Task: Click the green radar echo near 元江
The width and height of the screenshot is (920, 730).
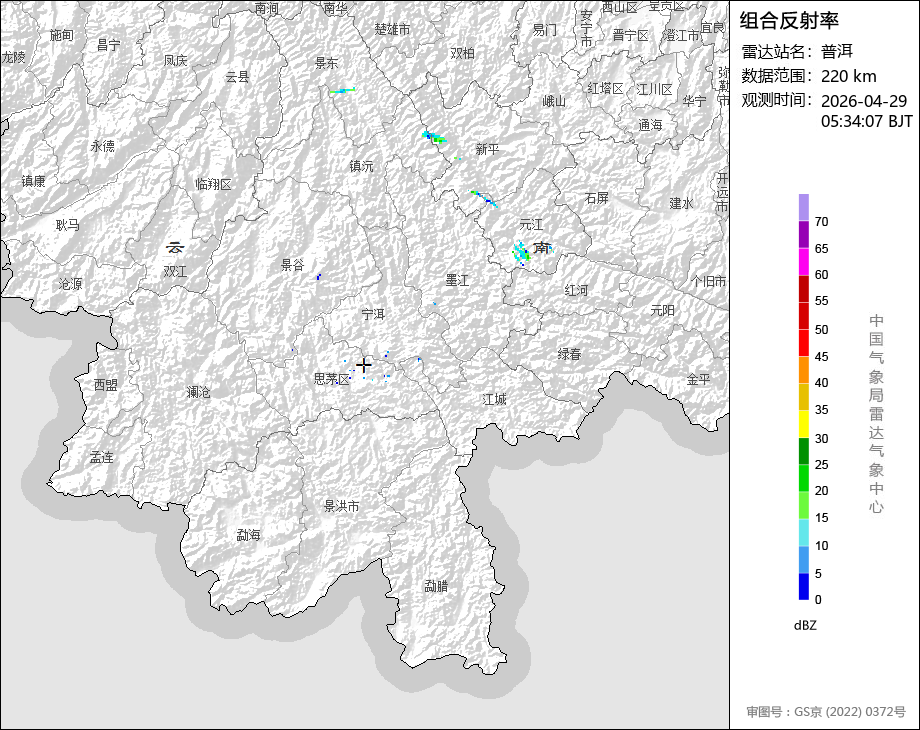Action: tap(521, 252)
